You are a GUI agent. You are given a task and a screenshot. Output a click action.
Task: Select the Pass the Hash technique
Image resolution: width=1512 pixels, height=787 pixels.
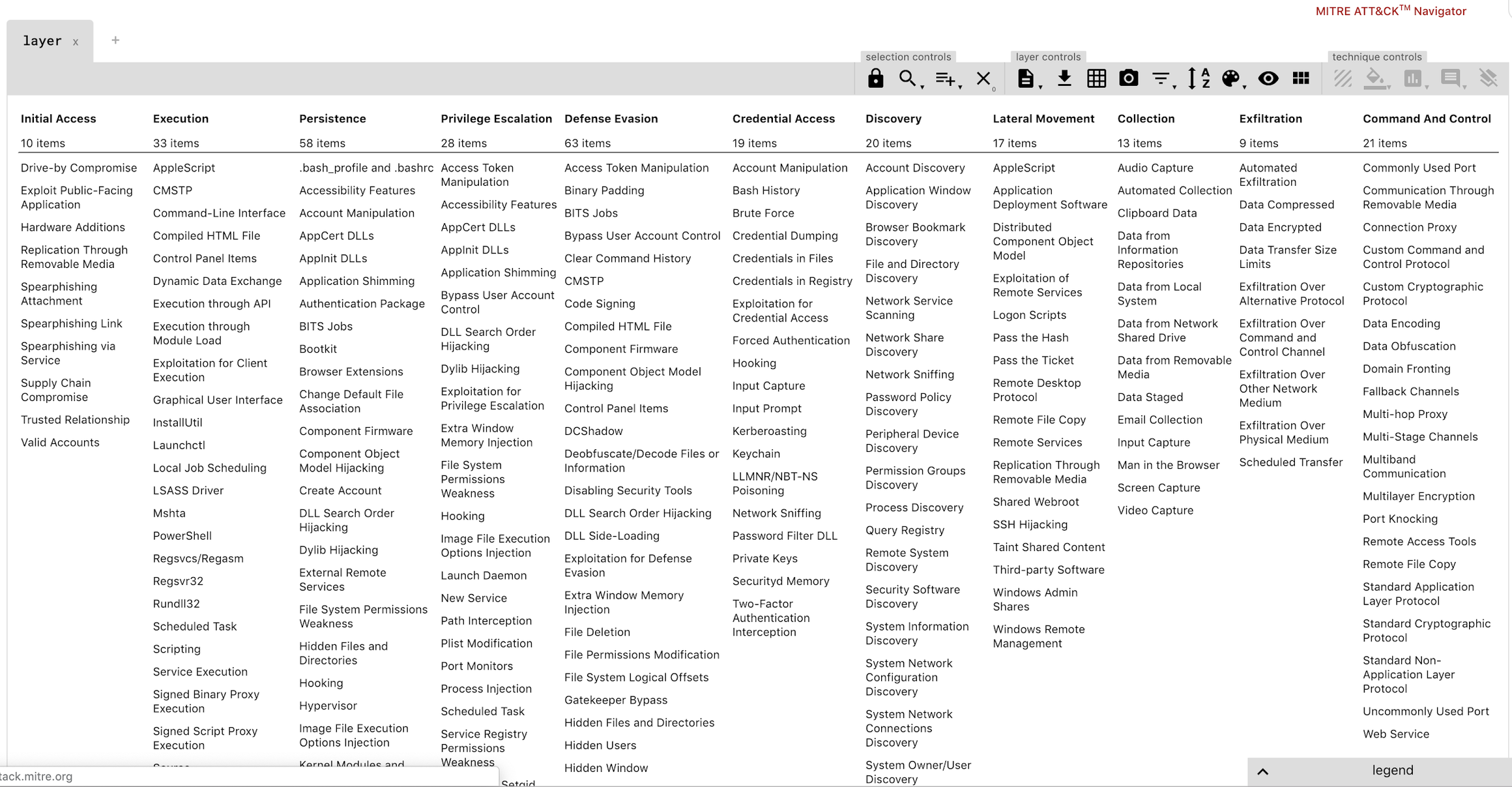click(1030, 338)
